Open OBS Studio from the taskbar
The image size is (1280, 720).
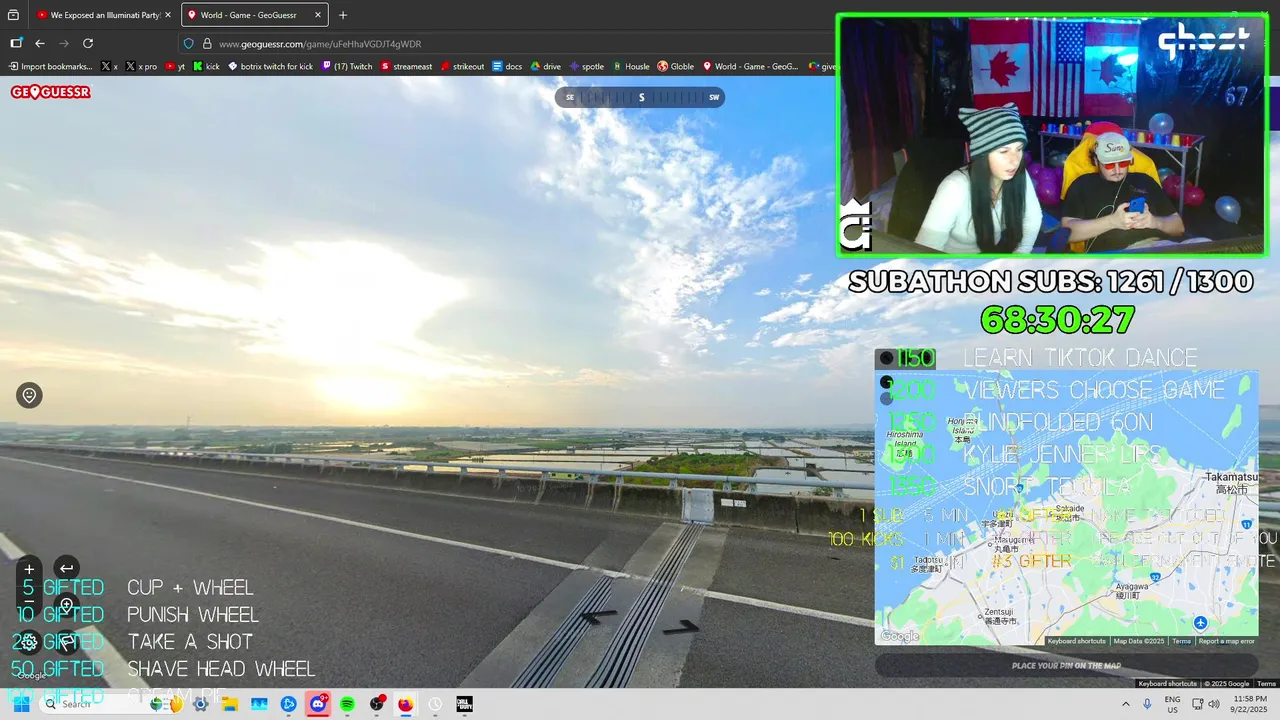(377, 704)
